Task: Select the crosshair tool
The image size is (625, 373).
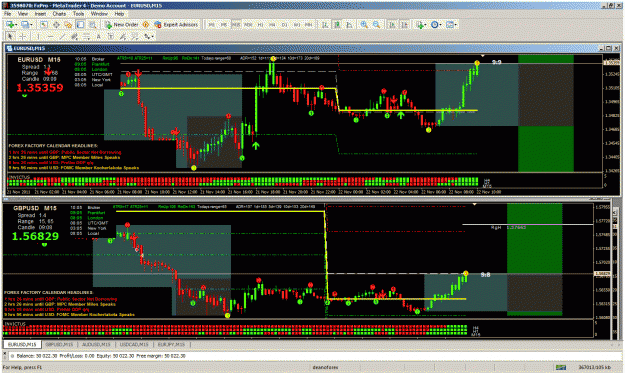Action: [23, 36]
